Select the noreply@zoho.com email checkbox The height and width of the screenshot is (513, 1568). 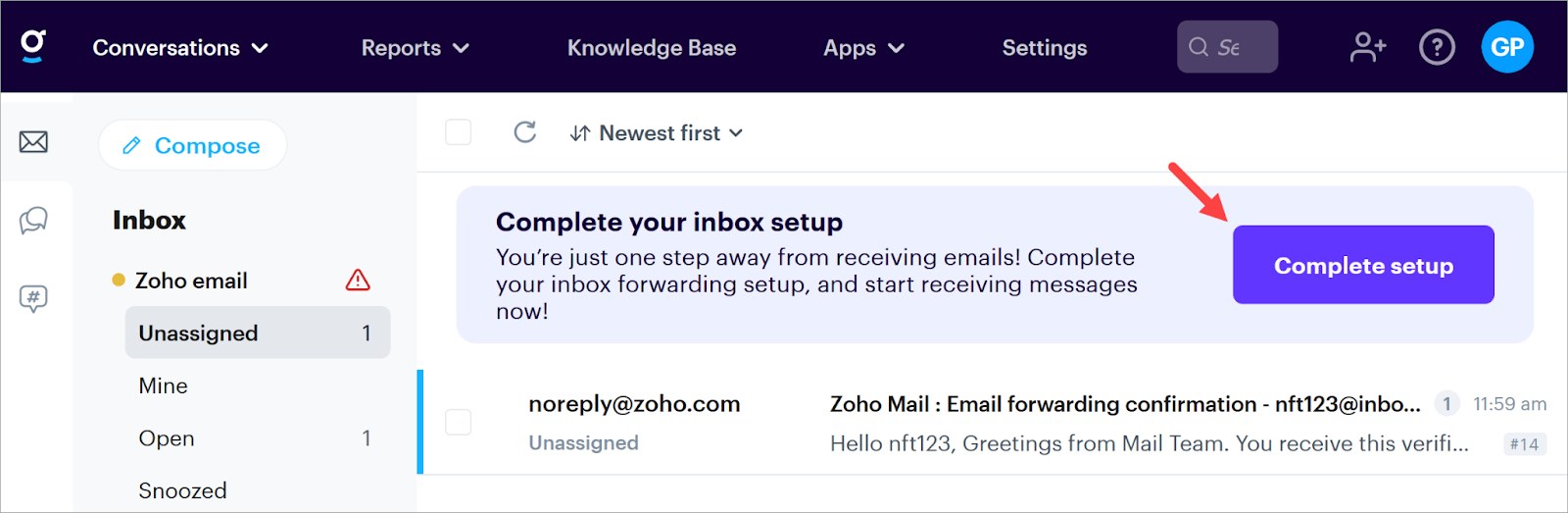(458, 422)
